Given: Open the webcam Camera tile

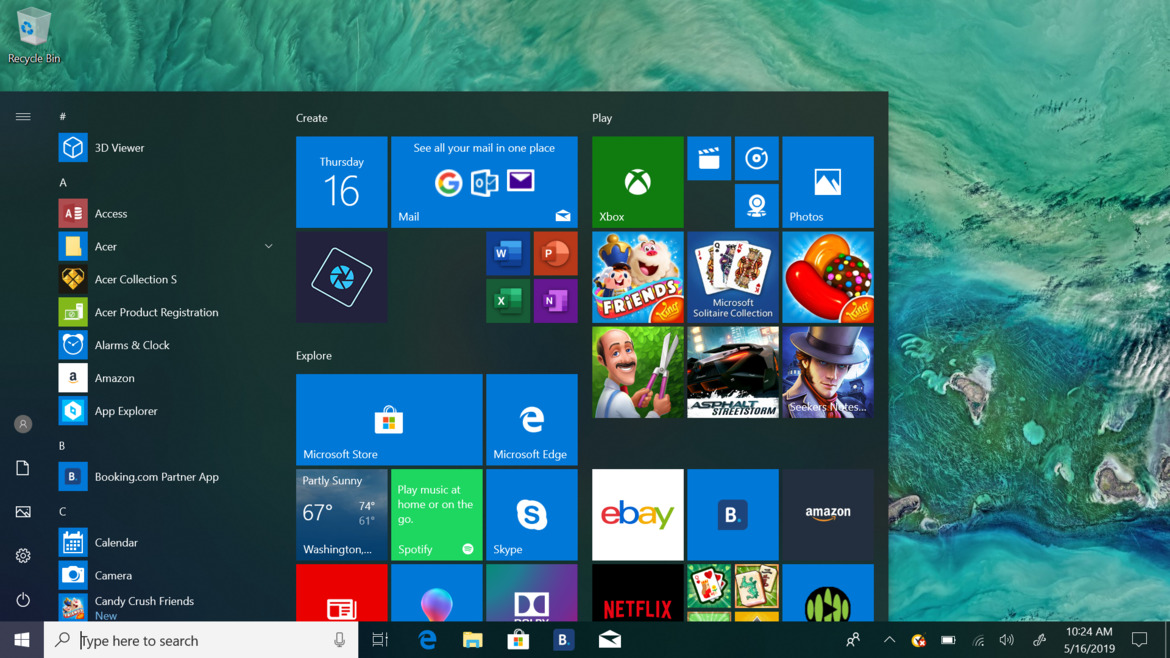Looking at the screenshot, I should [x=757, y=206].
